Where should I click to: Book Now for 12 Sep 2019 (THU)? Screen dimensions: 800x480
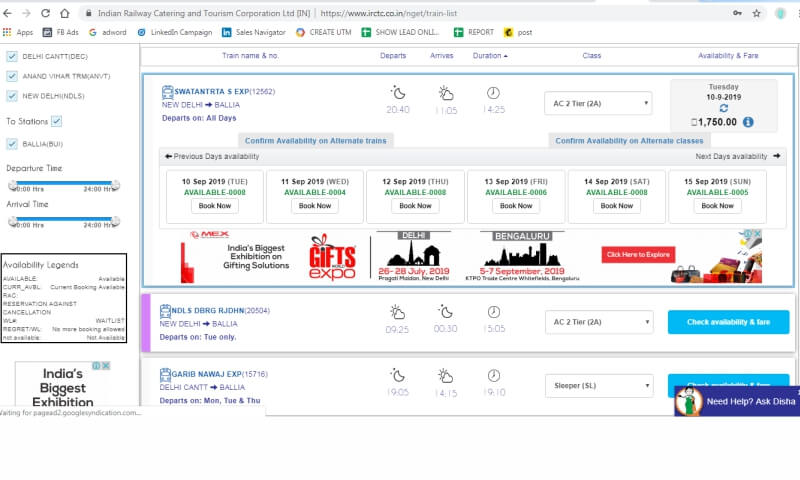click(415, 206)
